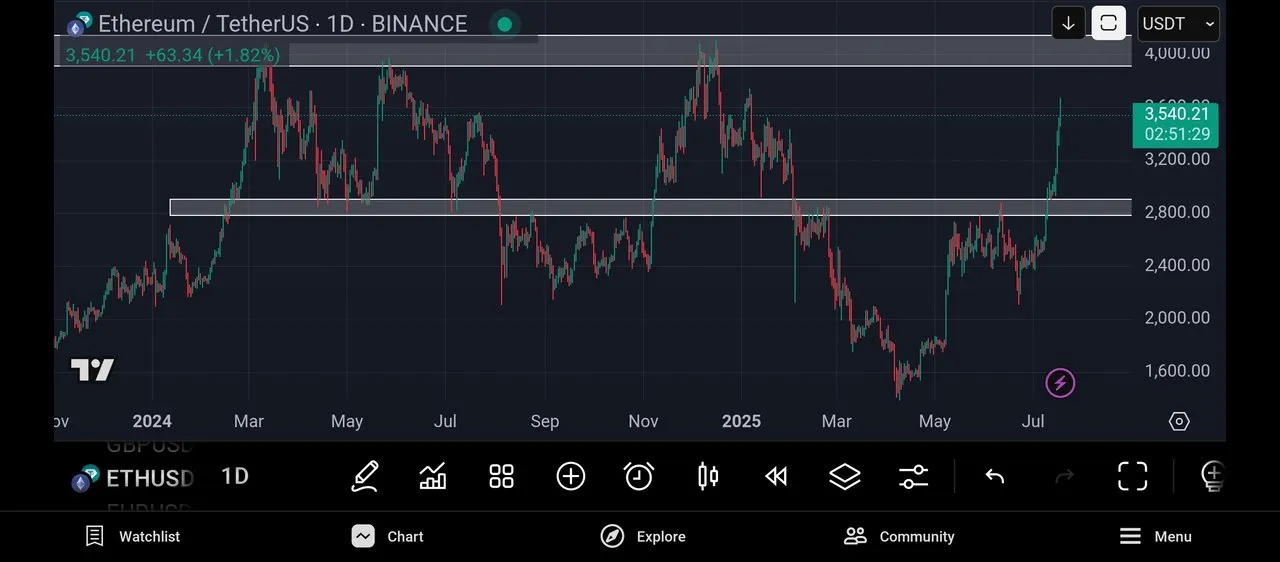Click the Nov time axis label

[x=643, y=421]
